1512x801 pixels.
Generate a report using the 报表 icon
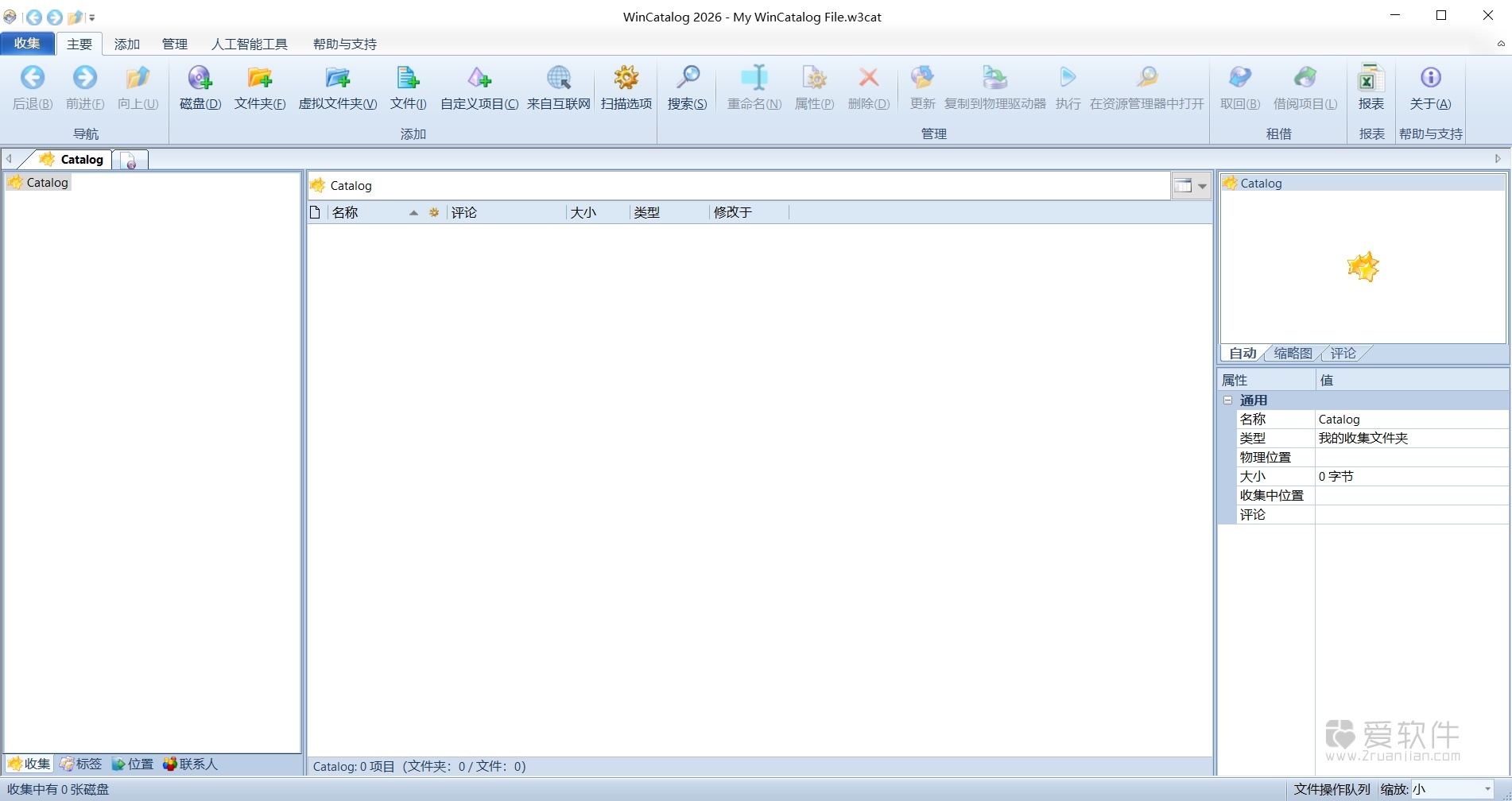tap(1370, 87)
